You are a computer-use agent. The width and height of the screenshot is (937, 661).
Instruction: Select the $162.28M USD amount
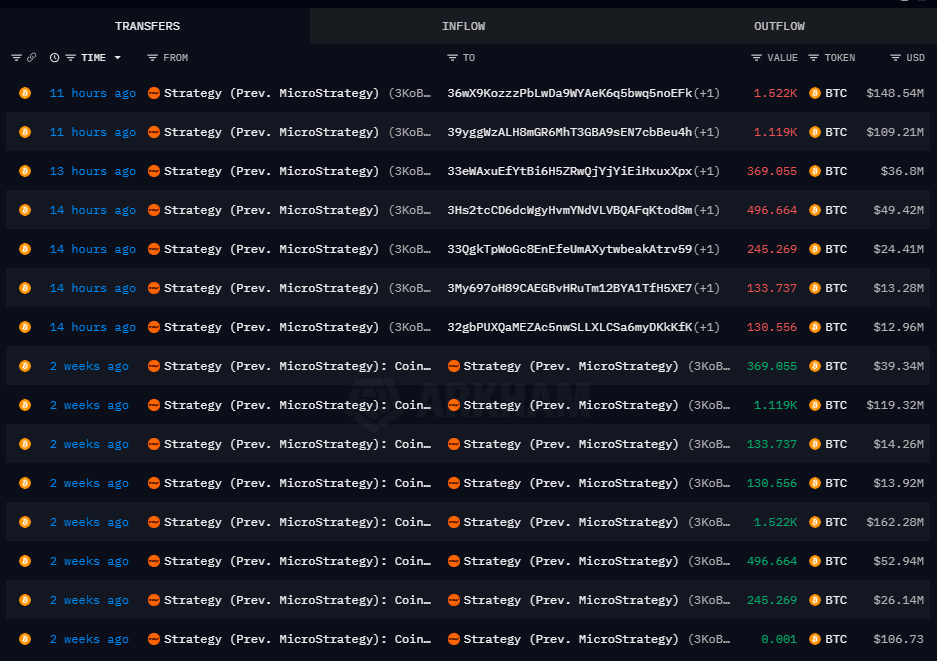pos(895,522)
